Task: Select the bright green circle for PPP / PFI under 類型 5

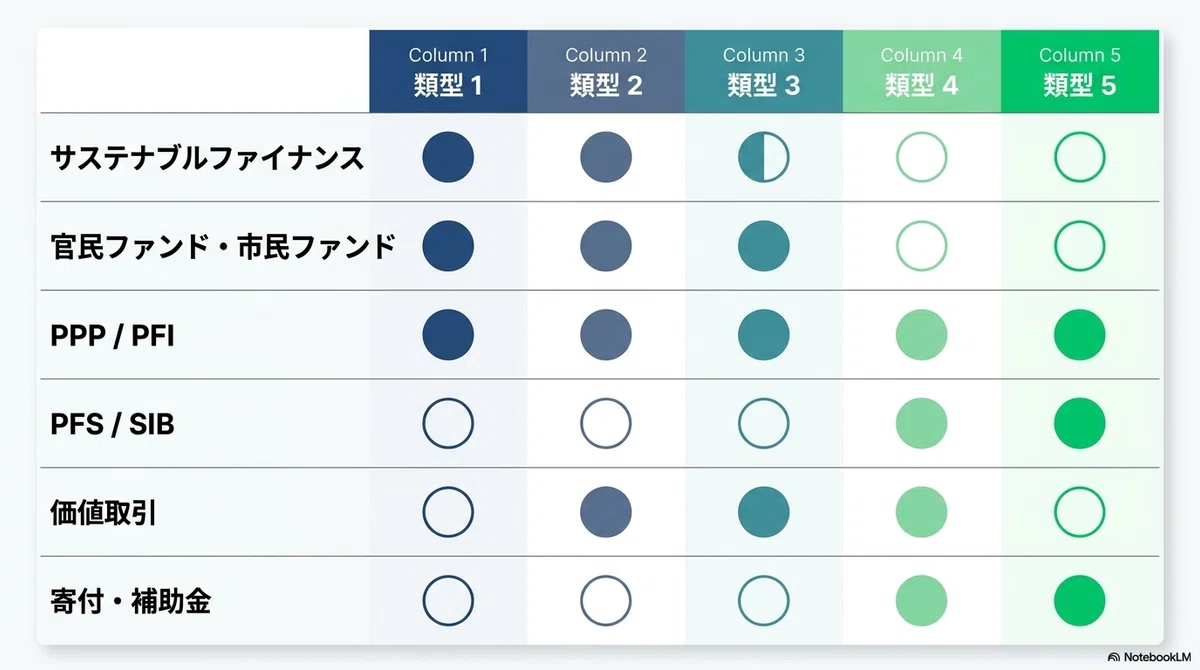Action: (1079, 335)
